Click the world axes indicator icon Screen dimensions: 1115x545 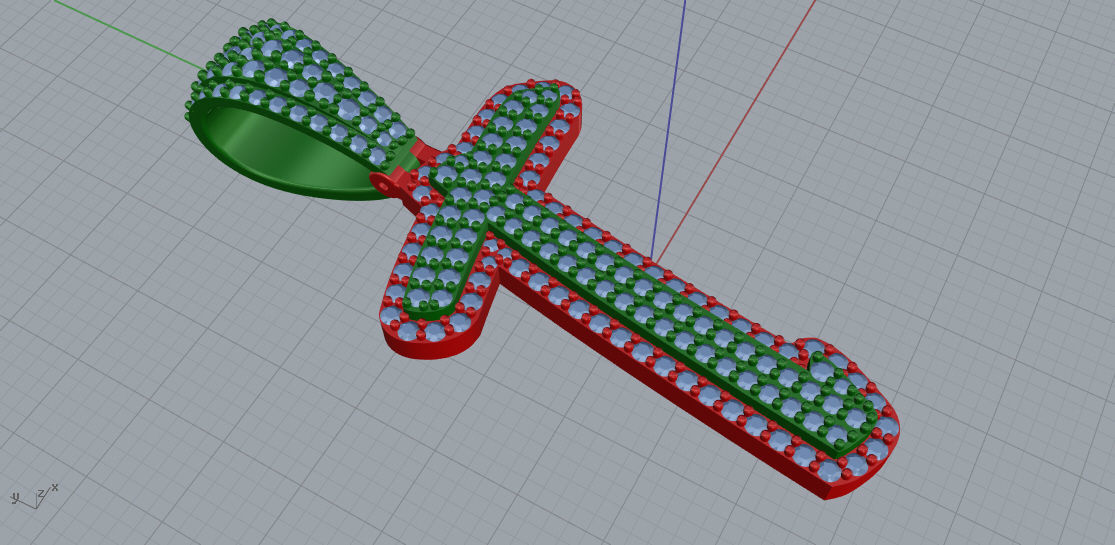point(33,497)
